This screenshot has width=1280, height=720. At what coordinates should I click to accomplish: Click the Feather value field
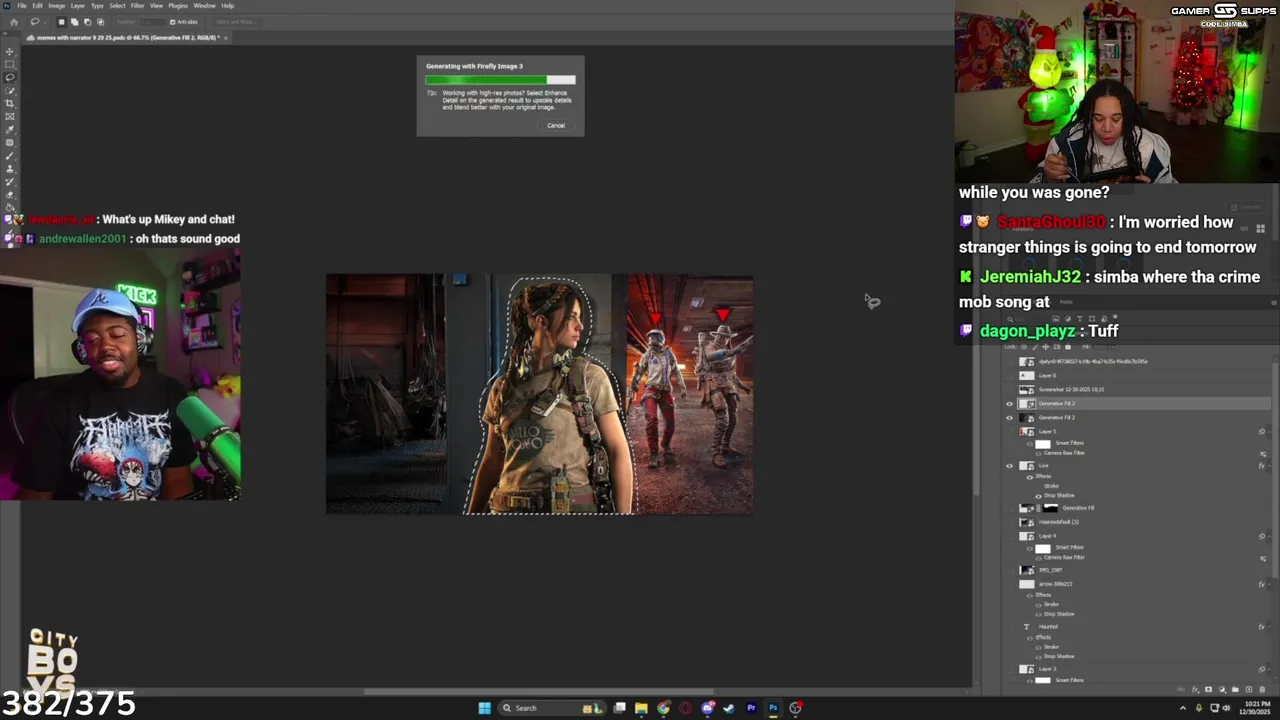[x=152, y=22]
